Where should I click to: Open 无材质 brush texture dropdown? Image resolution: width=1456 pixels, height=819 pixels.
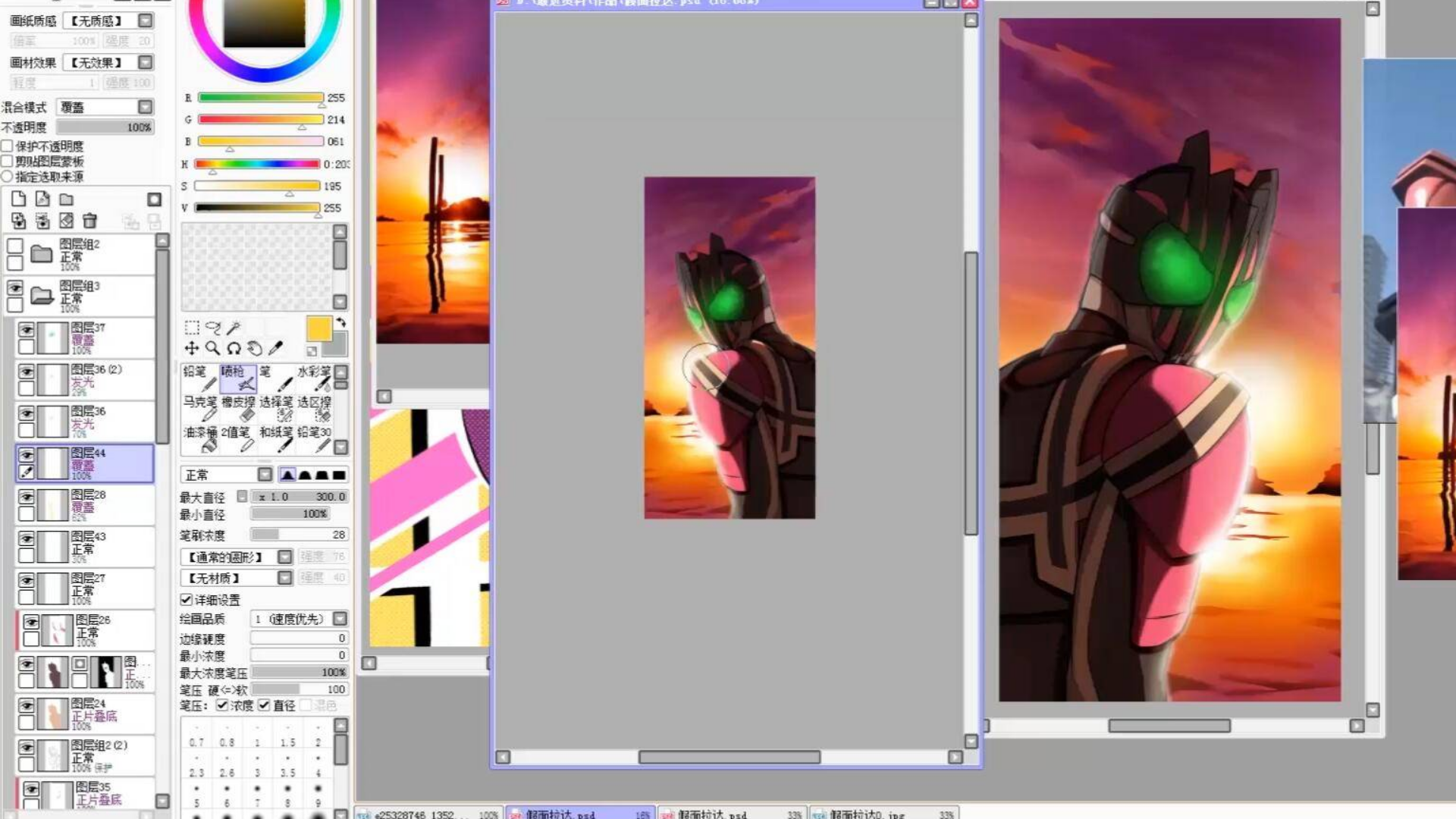coord(284,578)
